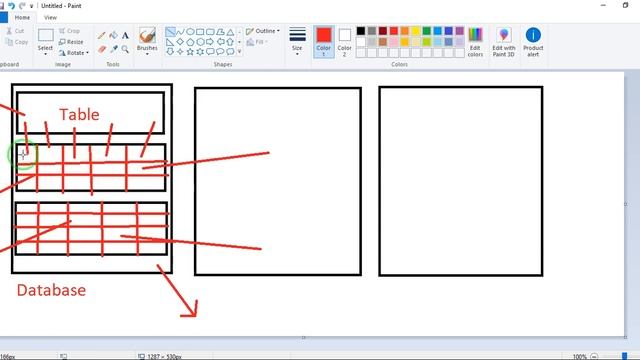Click the zoom out minus button

[594, 357]
